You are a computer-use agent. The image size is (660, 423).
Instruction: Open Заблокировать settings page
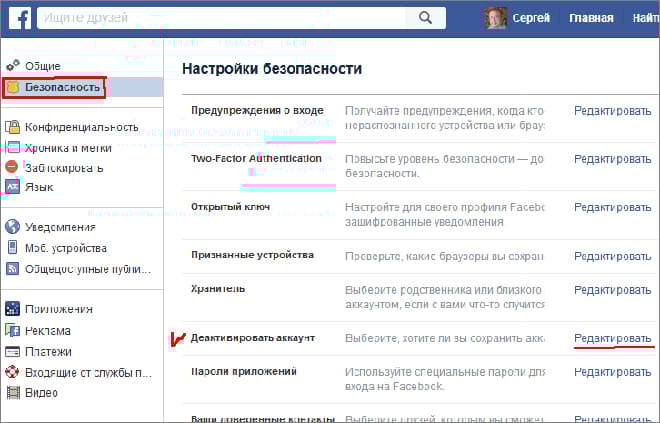point(64,168)
